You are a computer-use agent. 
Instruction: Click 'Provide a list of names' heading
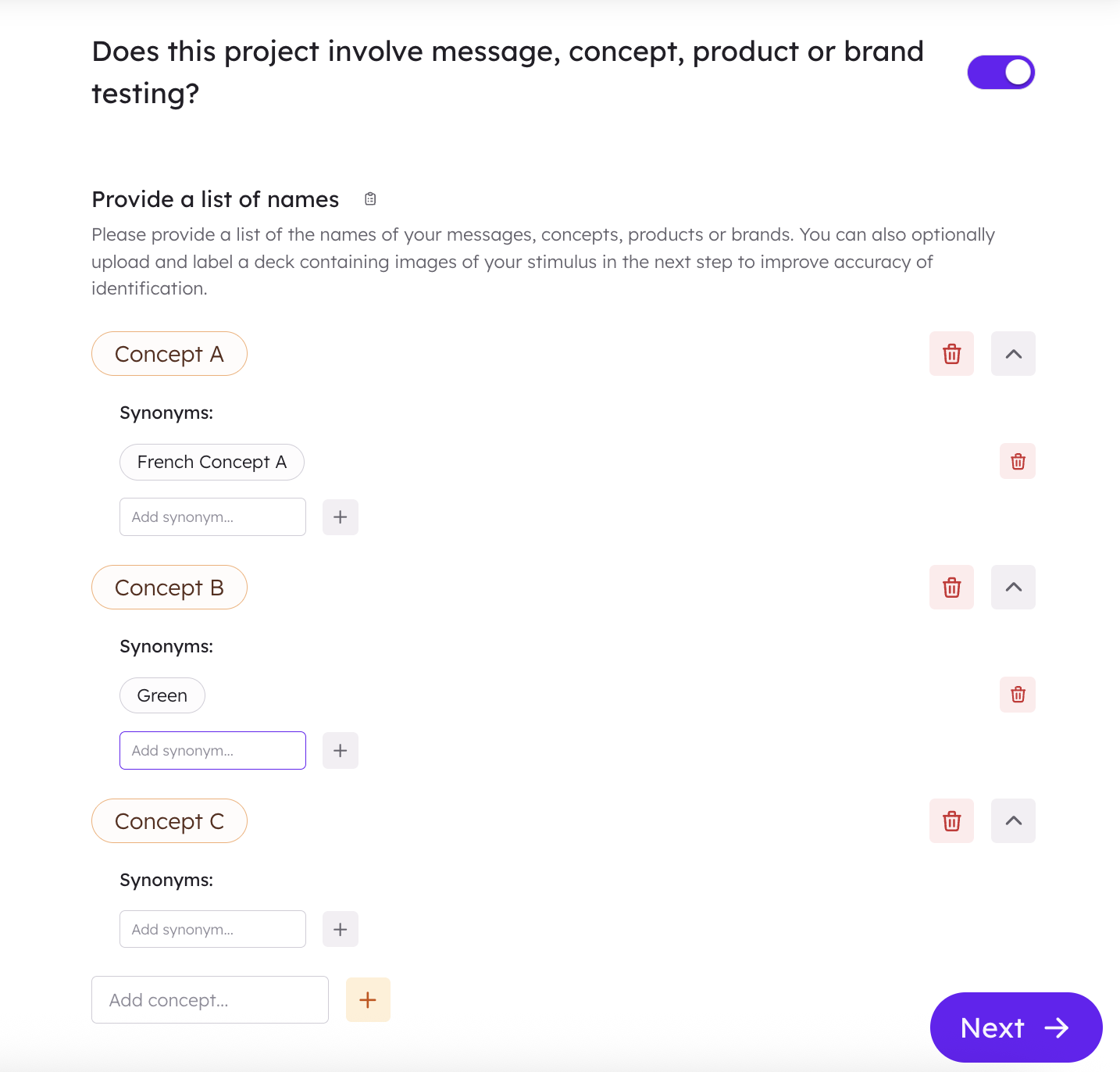[216, 199]
